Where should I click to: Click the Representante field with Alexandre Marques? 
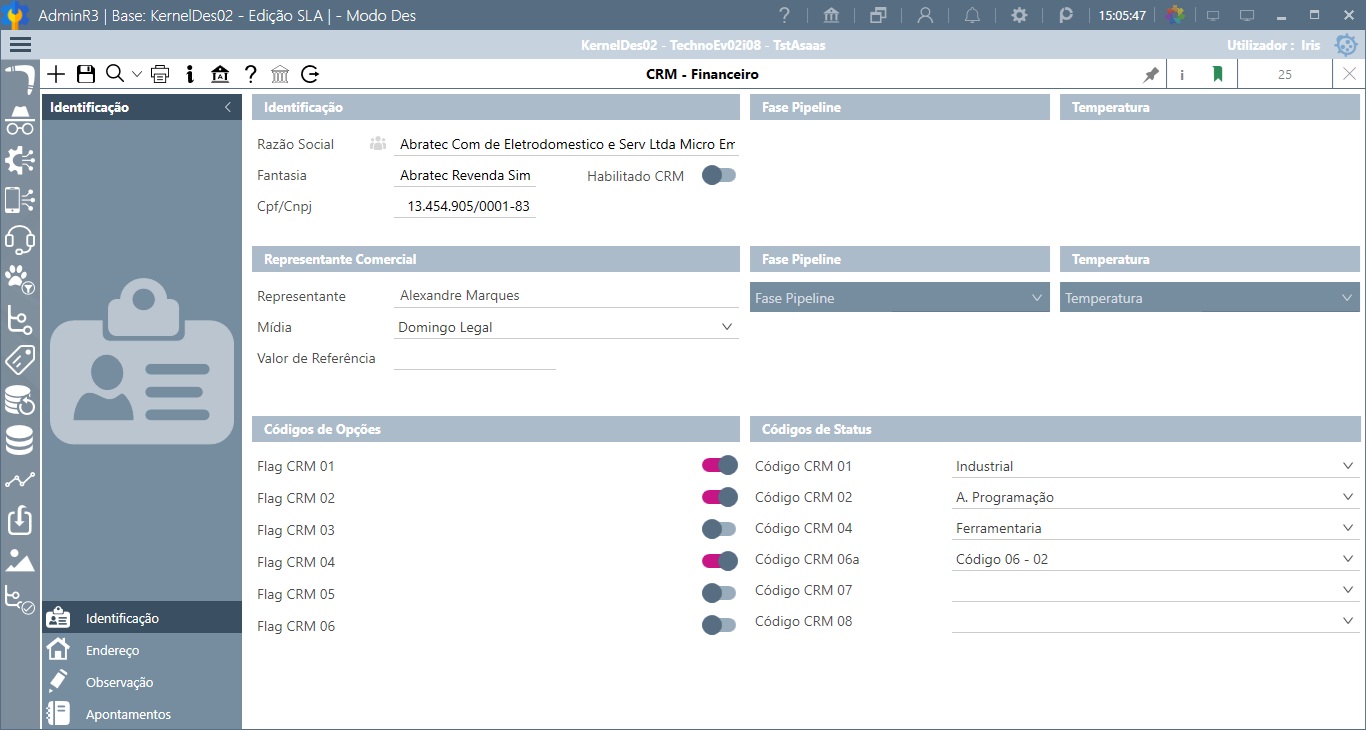(x=566, y=295)
